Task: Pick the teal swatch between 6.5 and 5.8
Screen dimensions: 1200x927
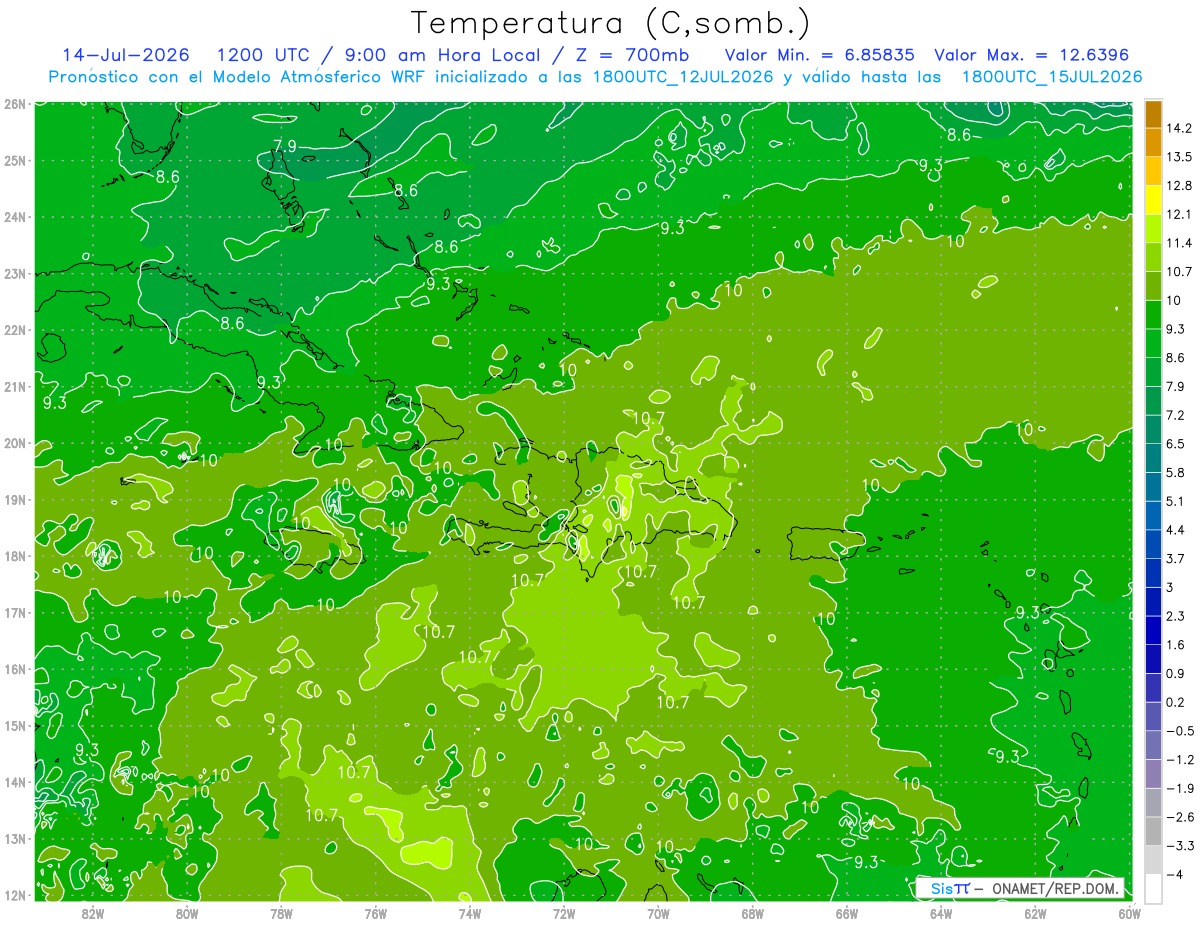Action: pyautogui.click(x=1153, y=457)
